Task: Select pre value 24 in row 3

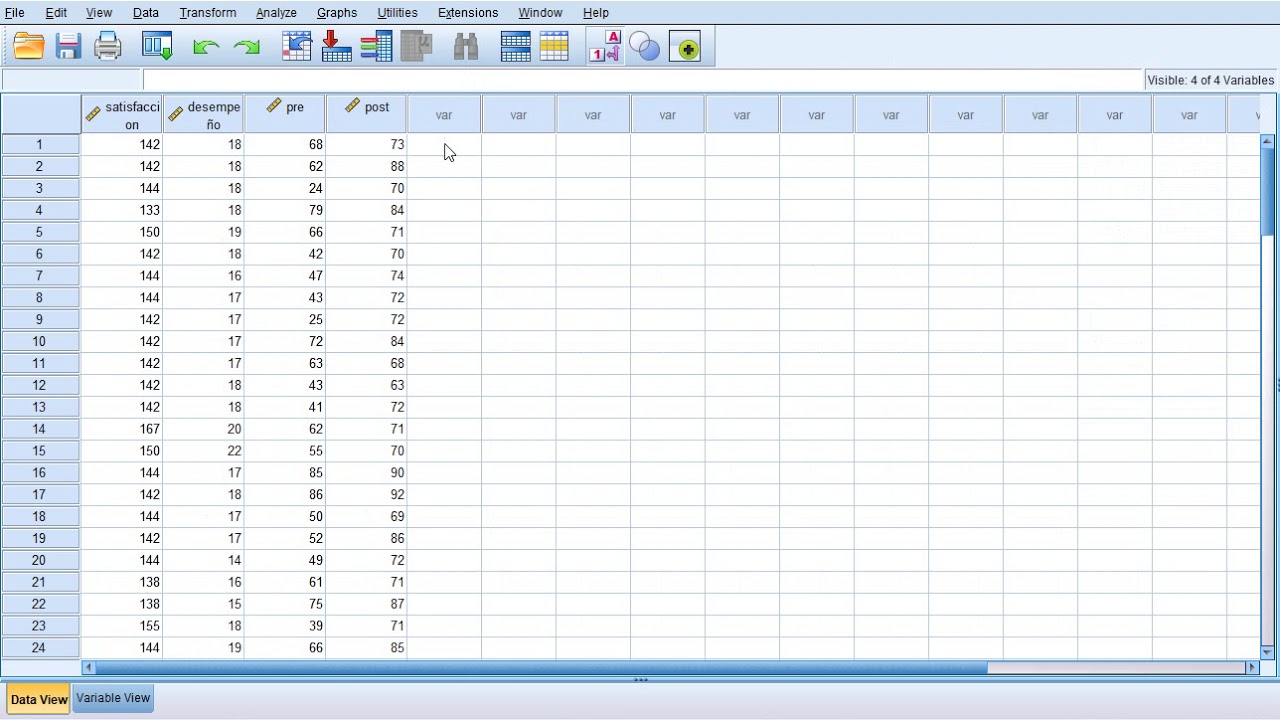Action: point(285,188)
